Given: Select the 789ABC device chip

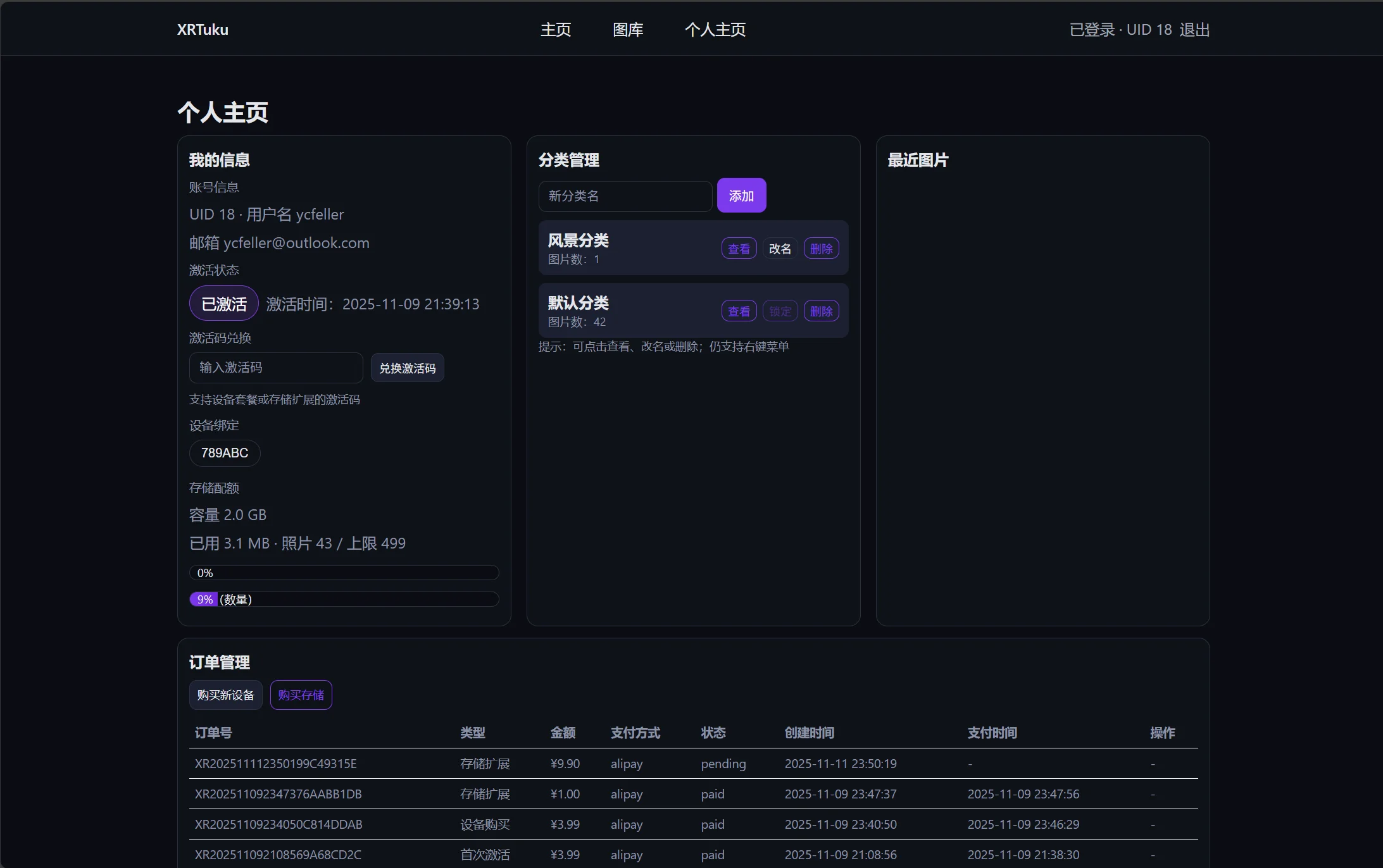Looking at the screenshot, I should pos(225,453).
